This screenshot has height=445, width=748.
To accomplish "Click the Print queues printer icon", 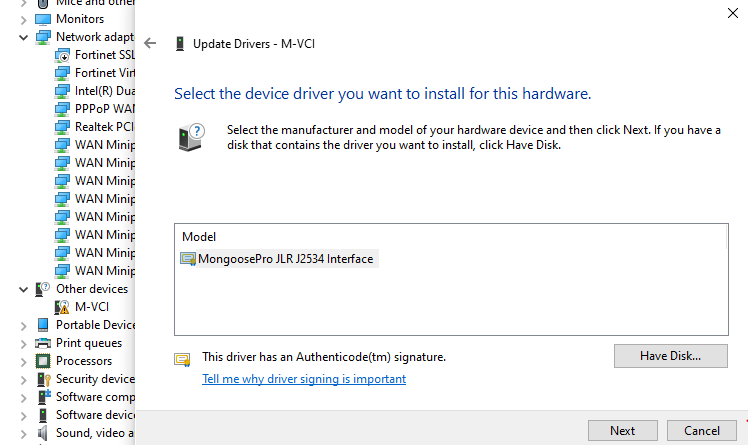I will (x=43, y=343).
